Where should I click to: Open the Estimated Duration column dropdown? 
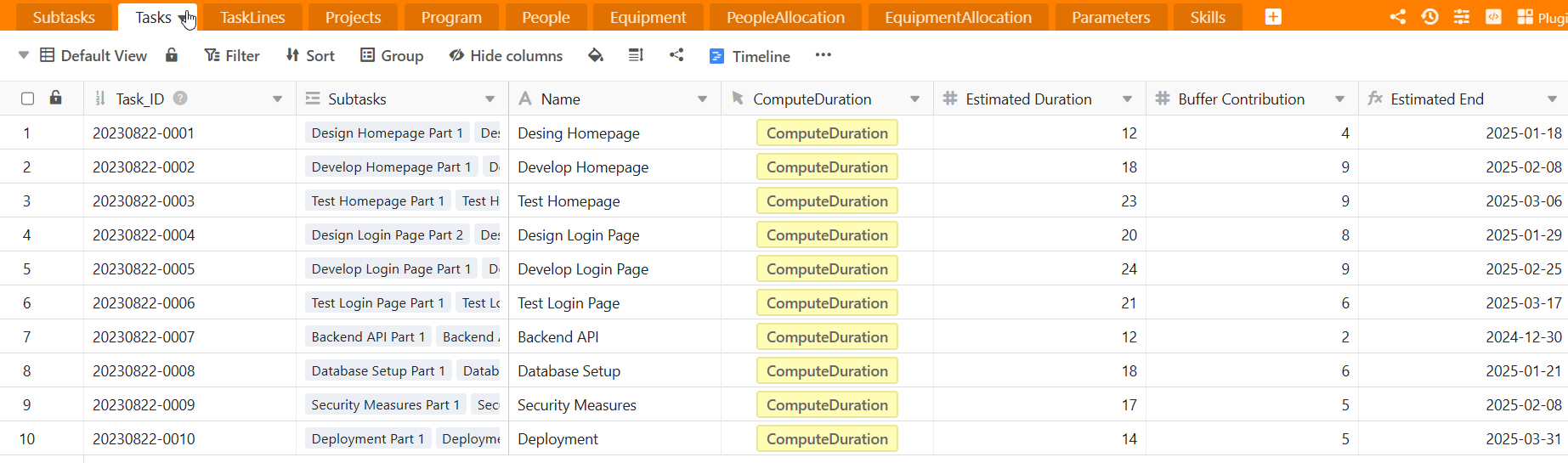click(x=1127, y=99)
